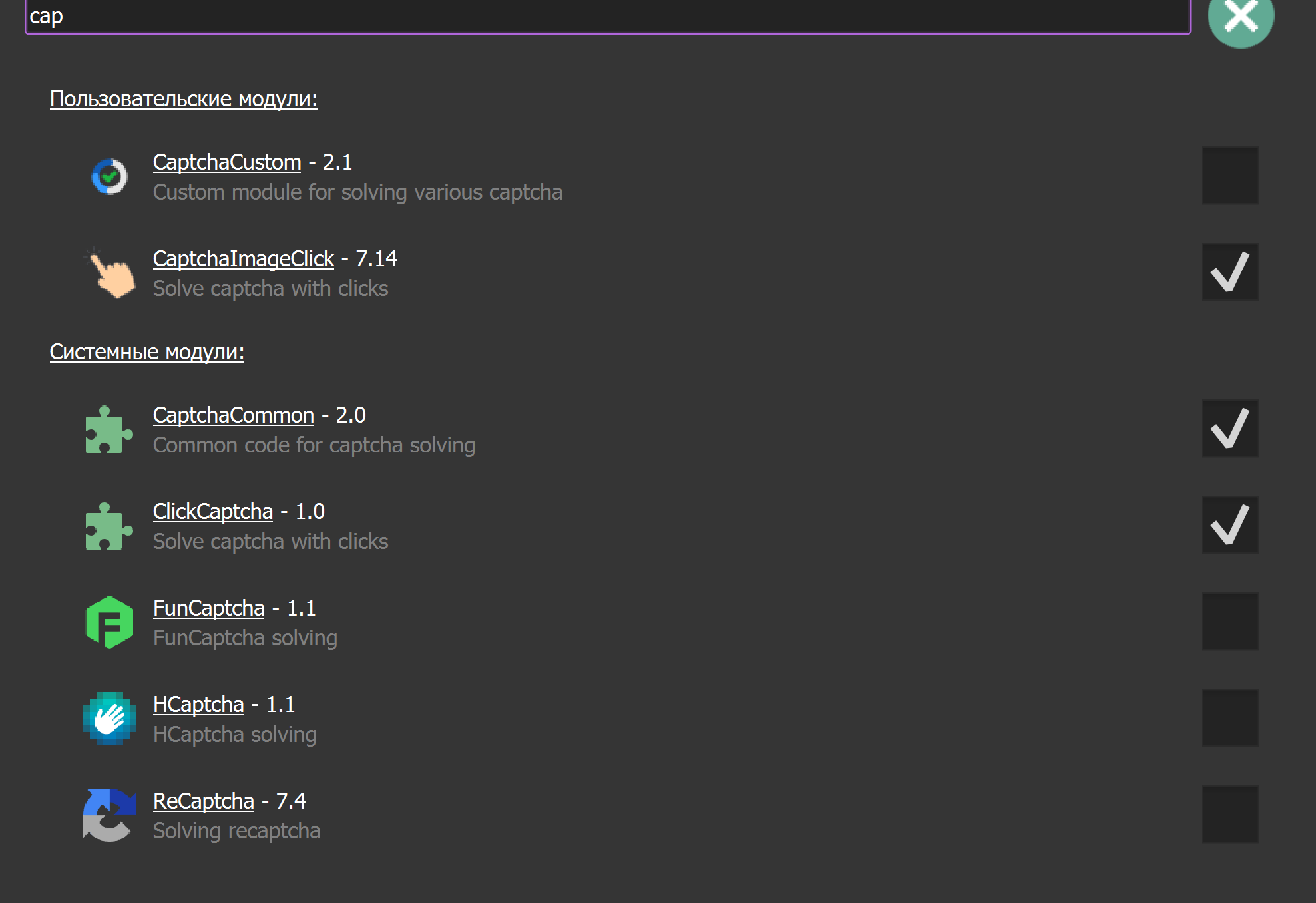The image size is (1316, 903).
Task: Check the ReCaptcha module checkbox
Action: [1229, 814]
